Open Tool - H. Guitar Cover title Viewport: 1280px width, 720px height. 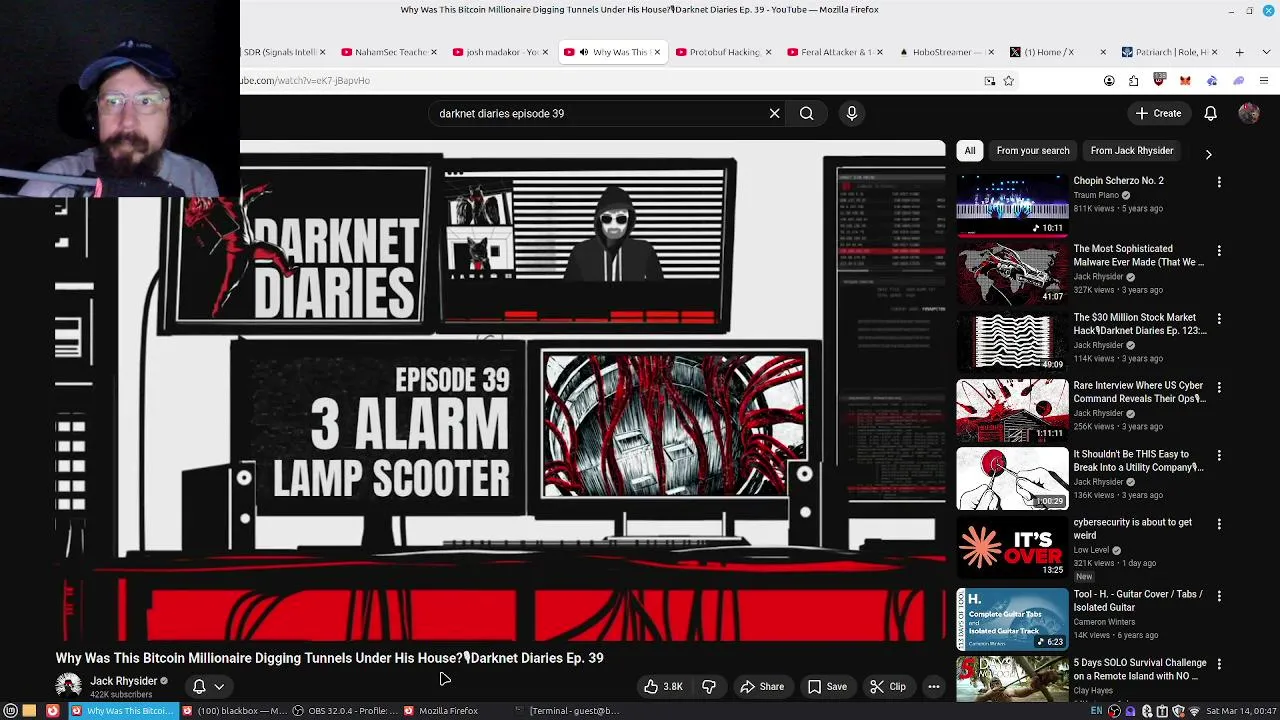(1138, 600)
